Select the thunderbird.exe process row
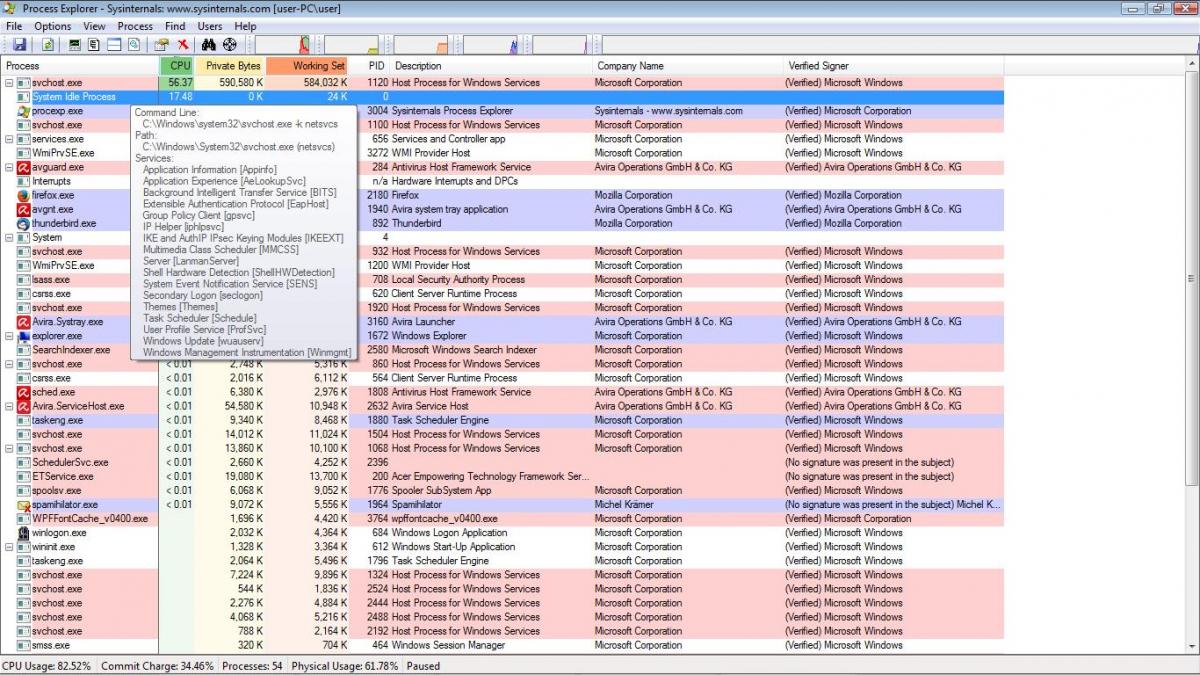 click(501, 224)
